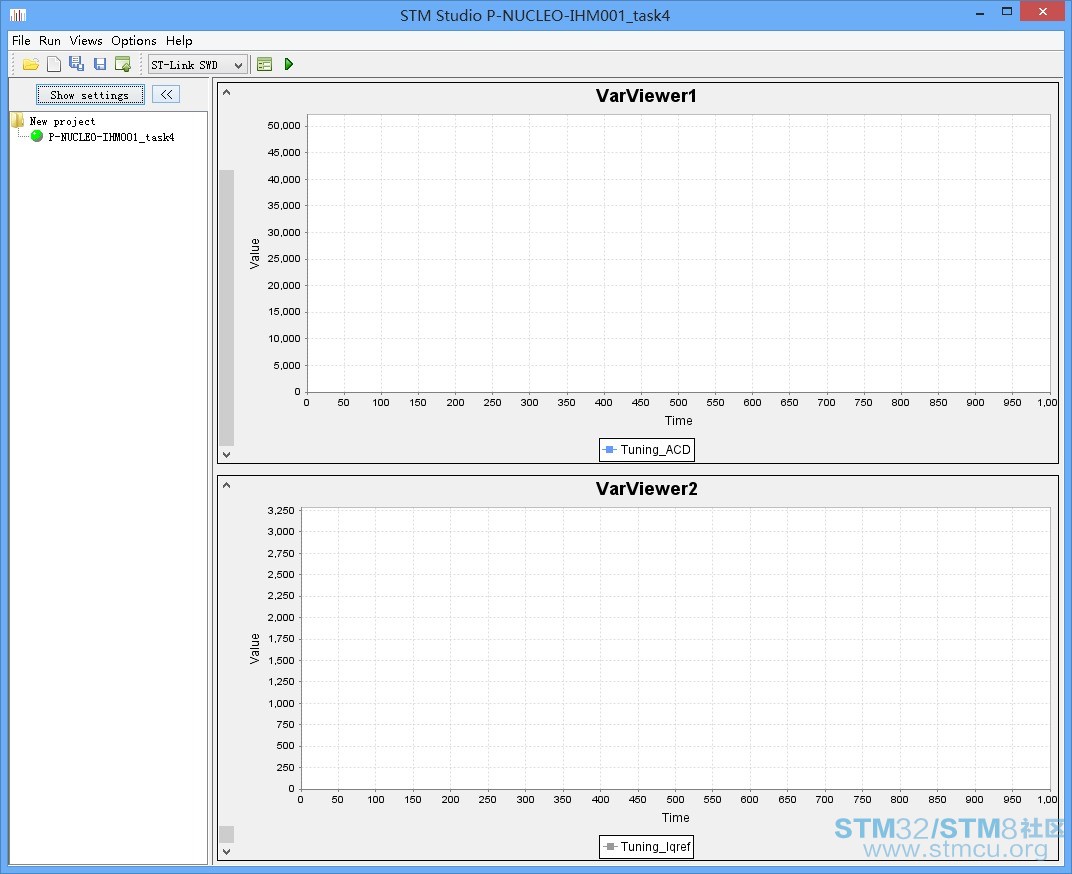Start acquisition with the green play button
Viewport: 1072px width, 874px height.
(x=289, y=64)
